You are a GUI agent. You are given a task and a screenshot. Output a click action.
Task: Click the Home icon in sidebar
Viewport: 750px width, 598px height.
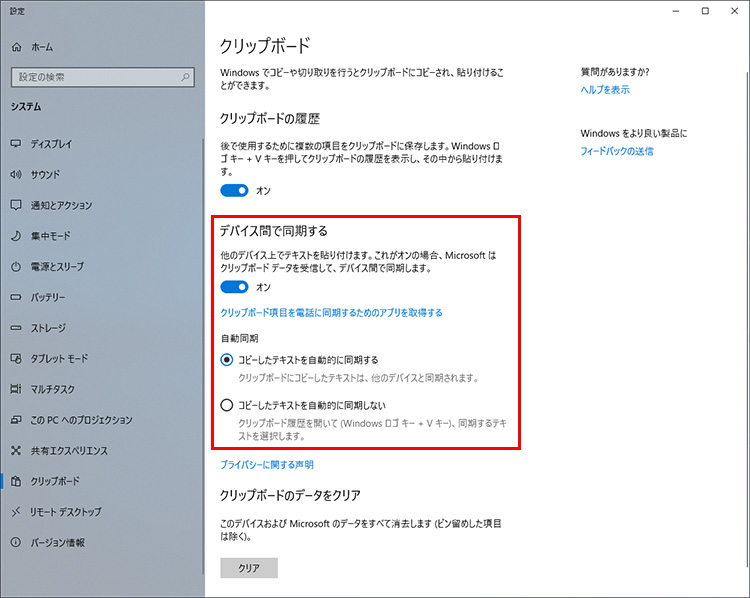[16, 47]
